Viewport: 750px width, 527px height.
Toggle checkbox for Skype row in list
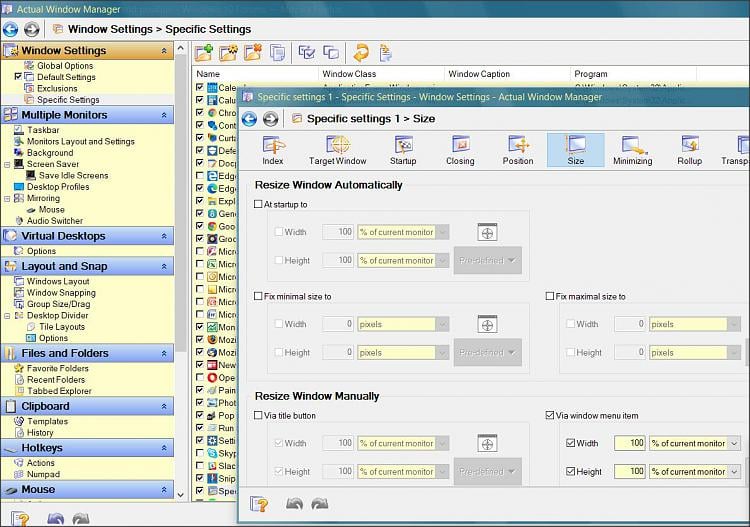coord(200,453)
